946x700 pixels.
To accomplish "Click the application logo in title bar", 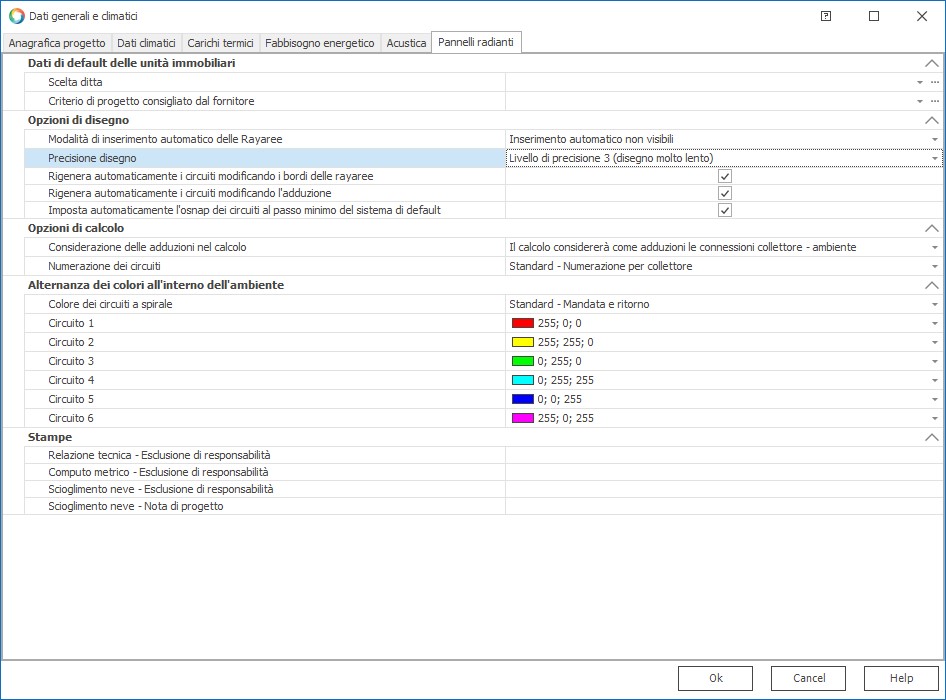I will click(x=16, y=16).
